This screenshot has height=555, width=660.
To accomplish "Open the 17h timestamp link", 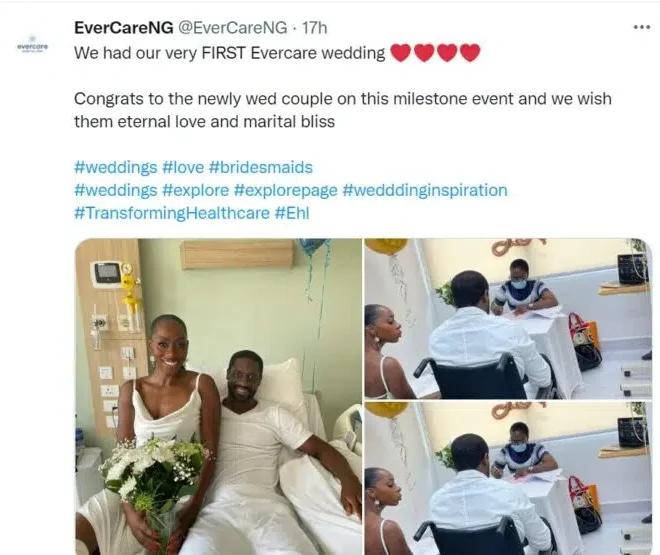I will [x=315, y=27].
